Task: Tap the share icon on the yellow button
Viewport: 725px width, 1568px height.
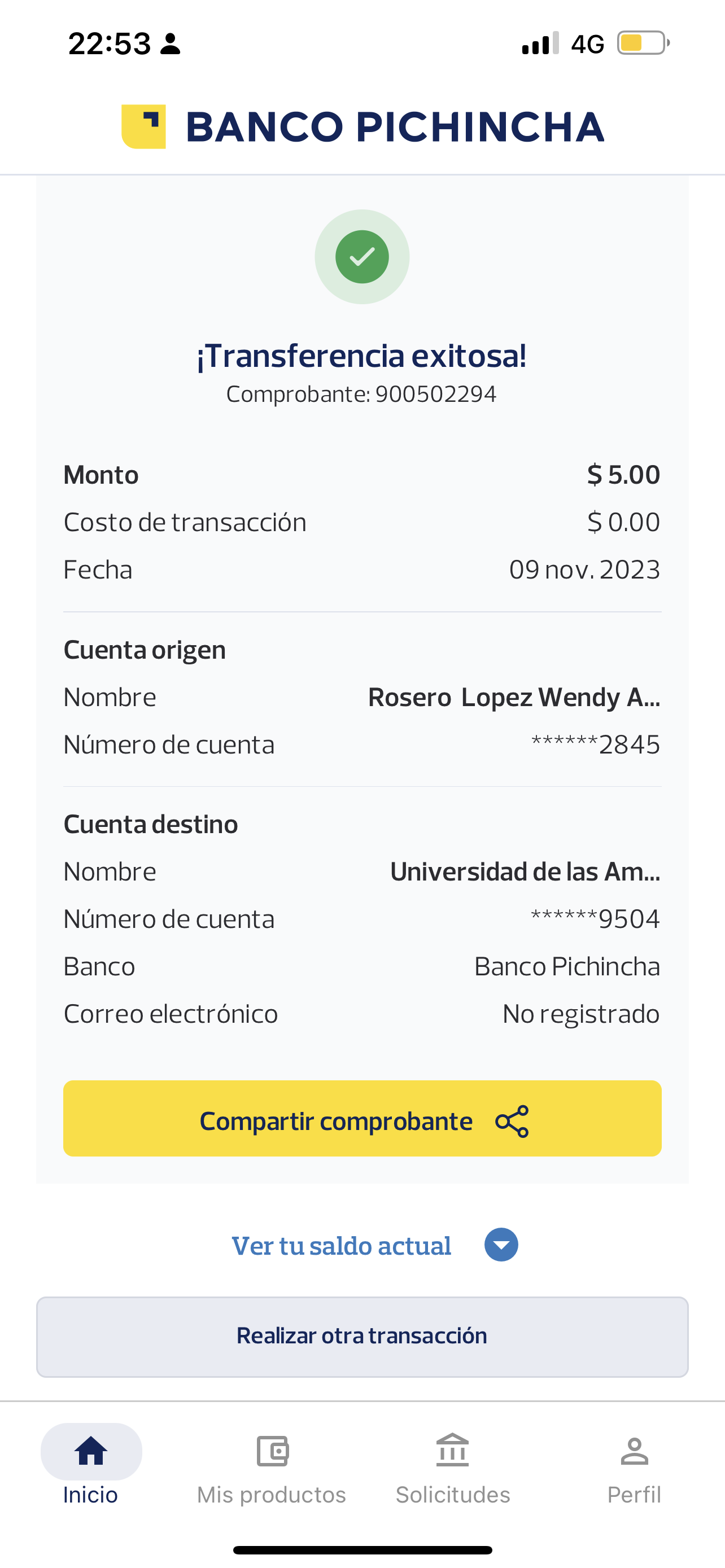Action: 512,1121
